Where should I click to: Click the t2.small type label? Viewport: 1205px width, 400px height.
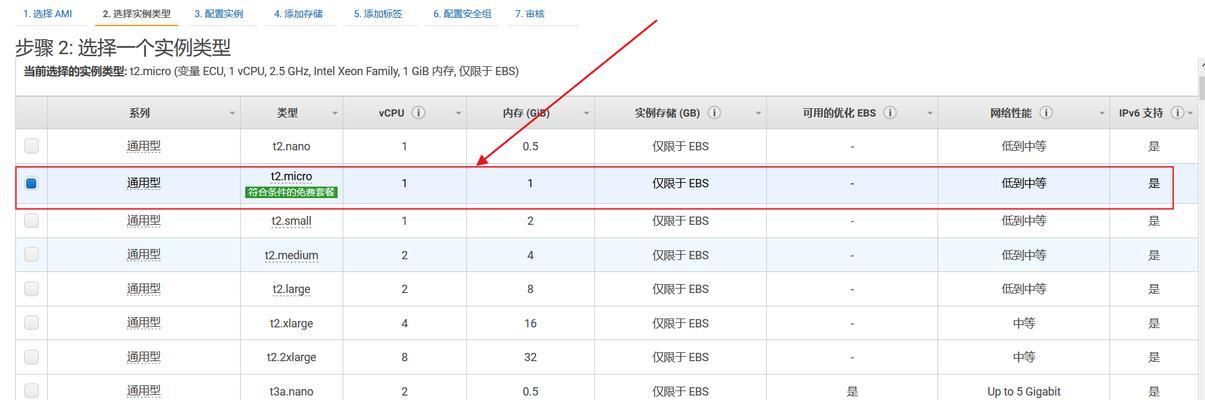tap(291, 221)
